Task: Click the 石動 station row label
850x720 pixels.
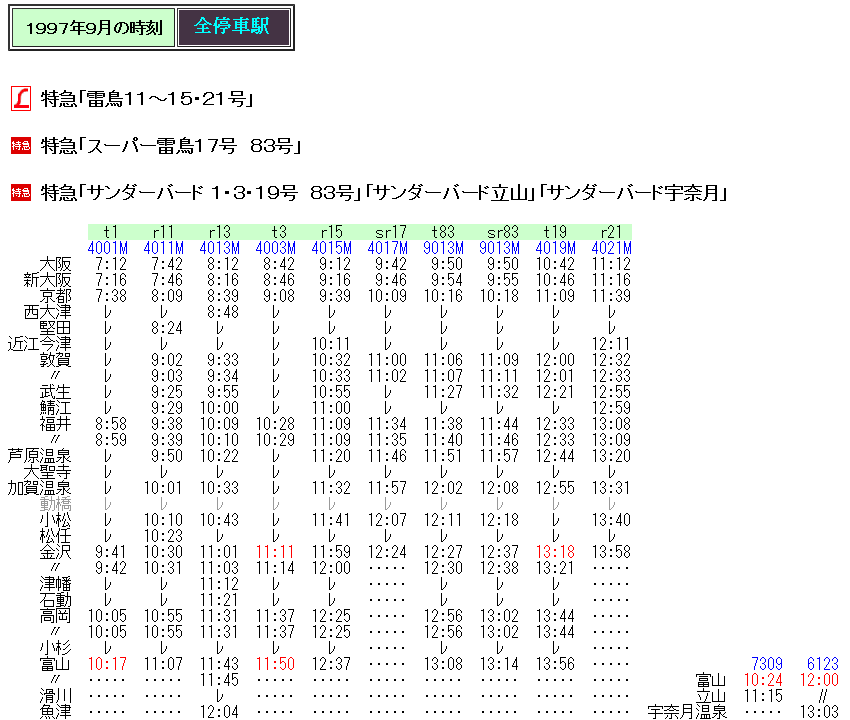Action: [x=55, y=600]
